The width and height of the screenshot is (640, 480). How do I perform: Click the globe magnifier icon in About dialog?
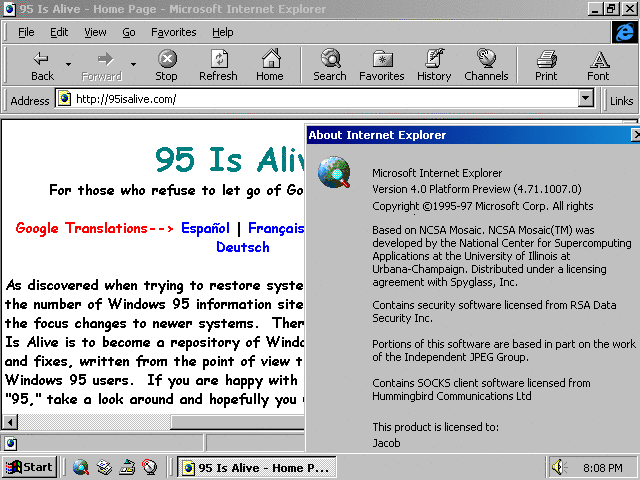click(334, 172)
